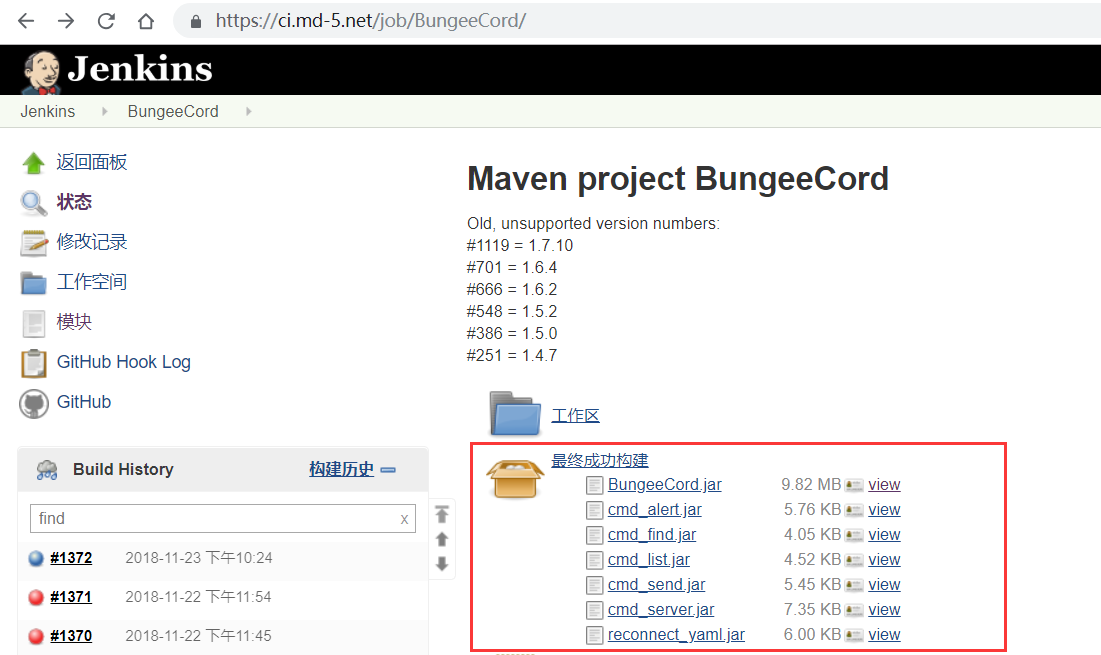This screenshot has height=655, width=1101.
Task: Open the 最终成功构建 link
Action: 600,461
